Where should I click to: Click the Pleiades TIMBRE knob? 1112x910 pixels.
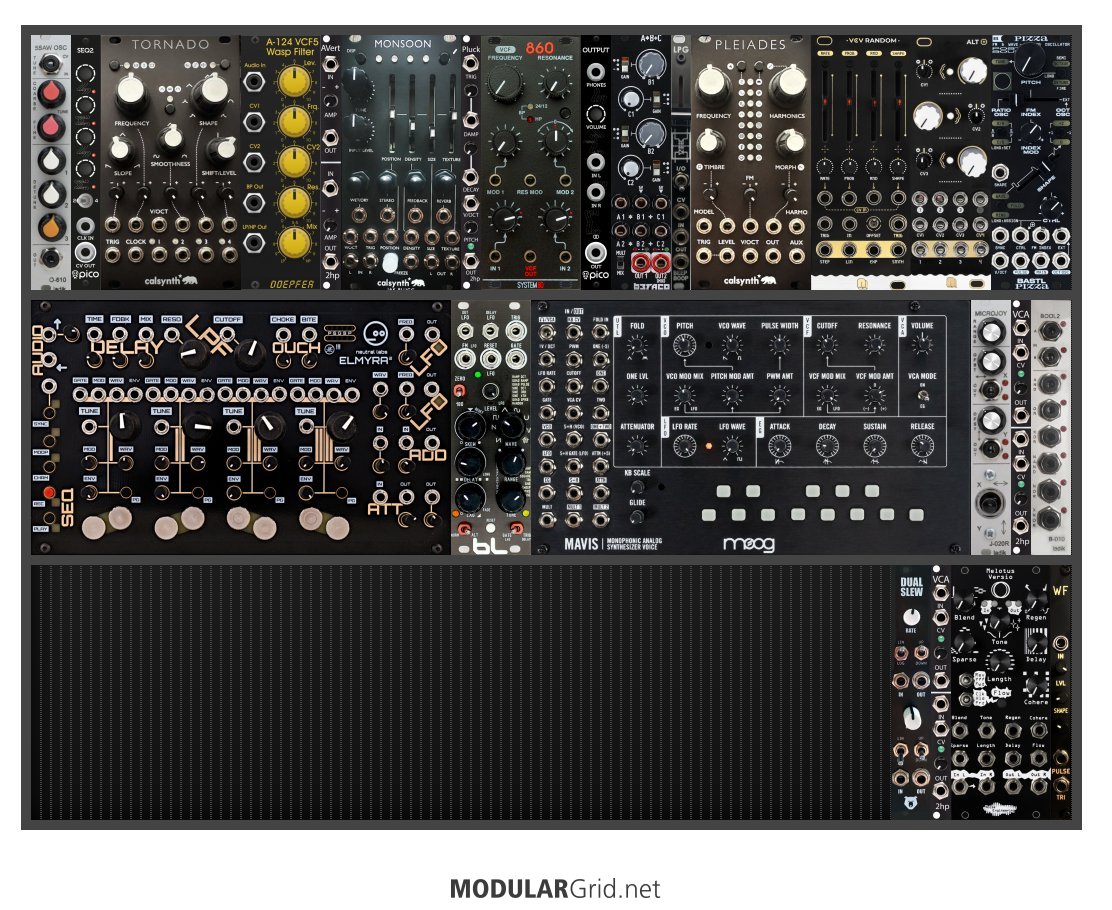[x=710, y=142]
